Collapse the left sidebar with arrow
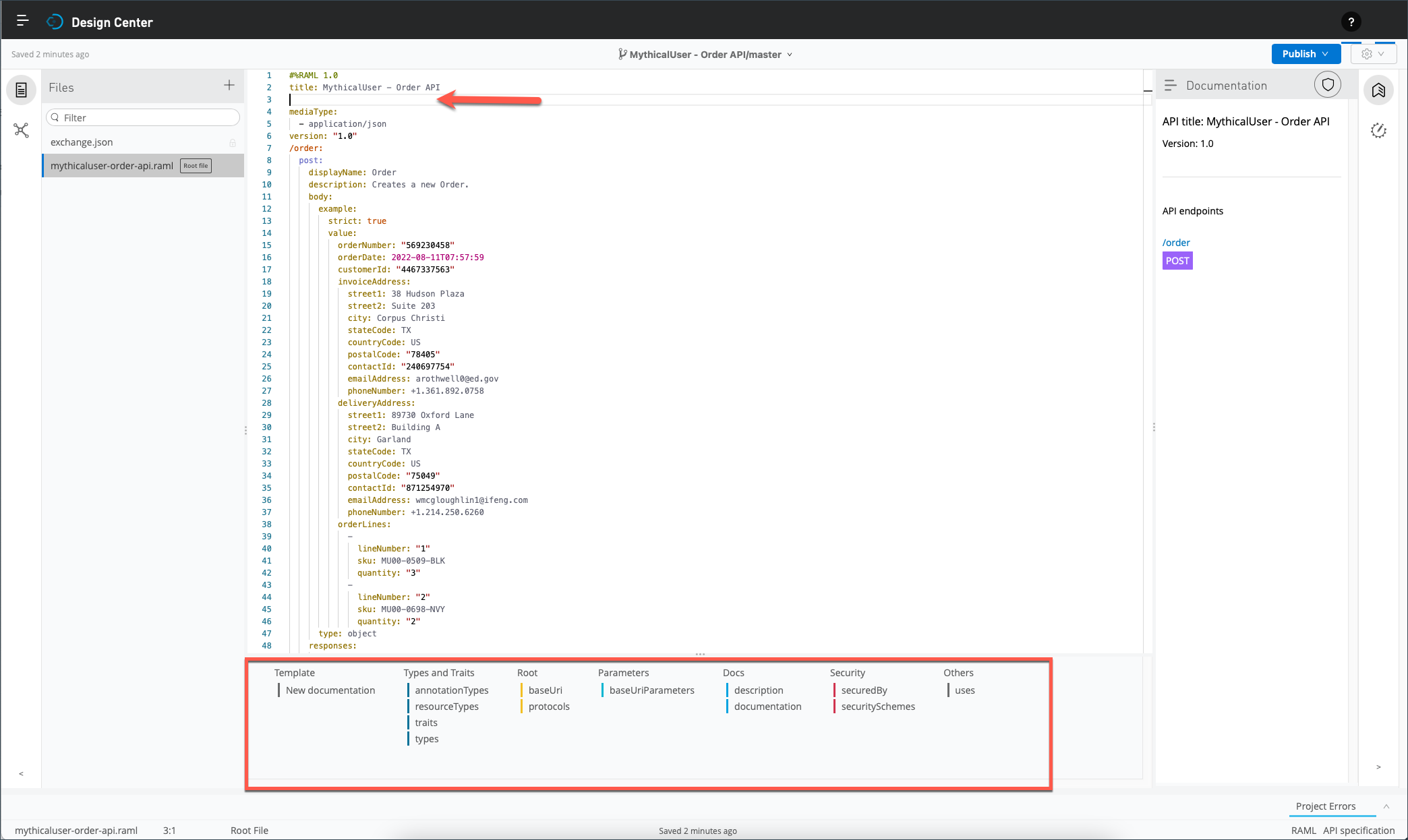The image size is (1408, 840). click(21, 773)
